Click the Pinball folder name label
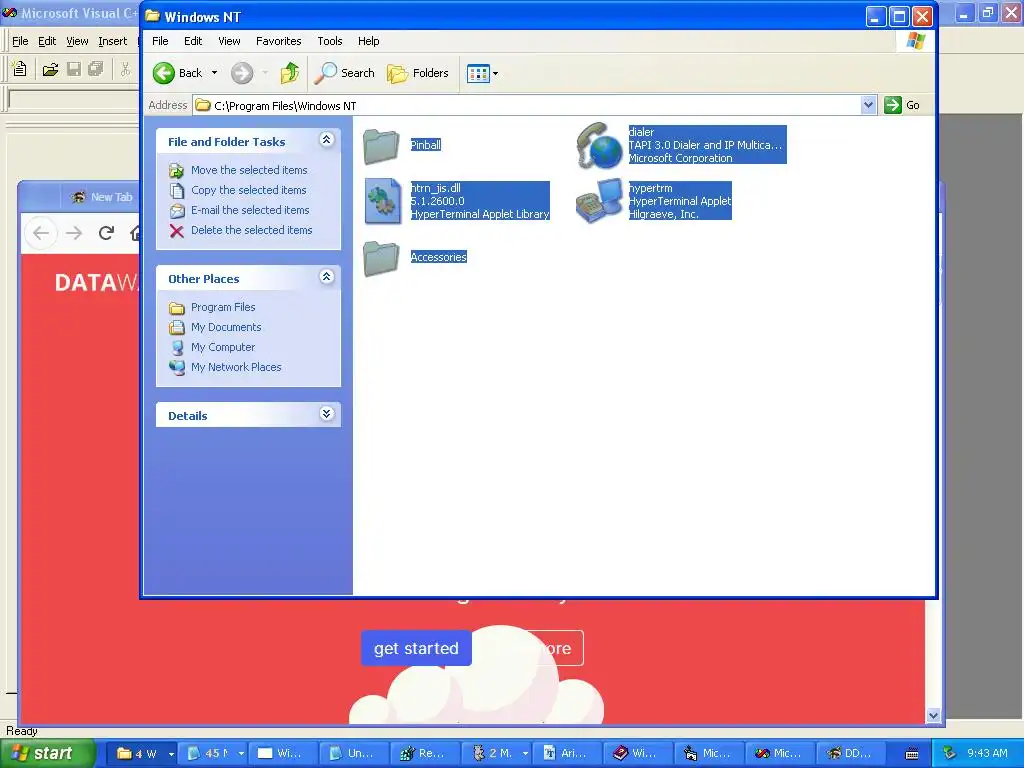1024x768 pixels. click(425, 145)
